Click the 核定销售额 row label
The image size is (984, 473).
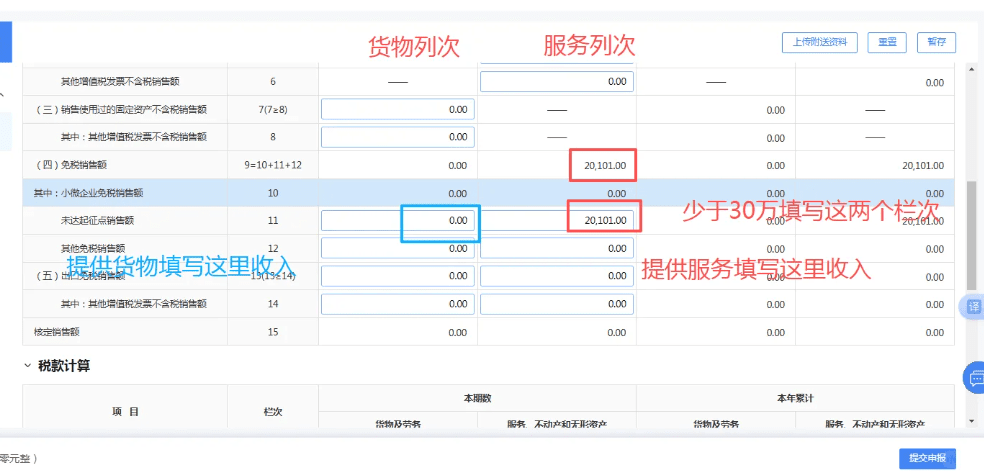tap(56, 332)
